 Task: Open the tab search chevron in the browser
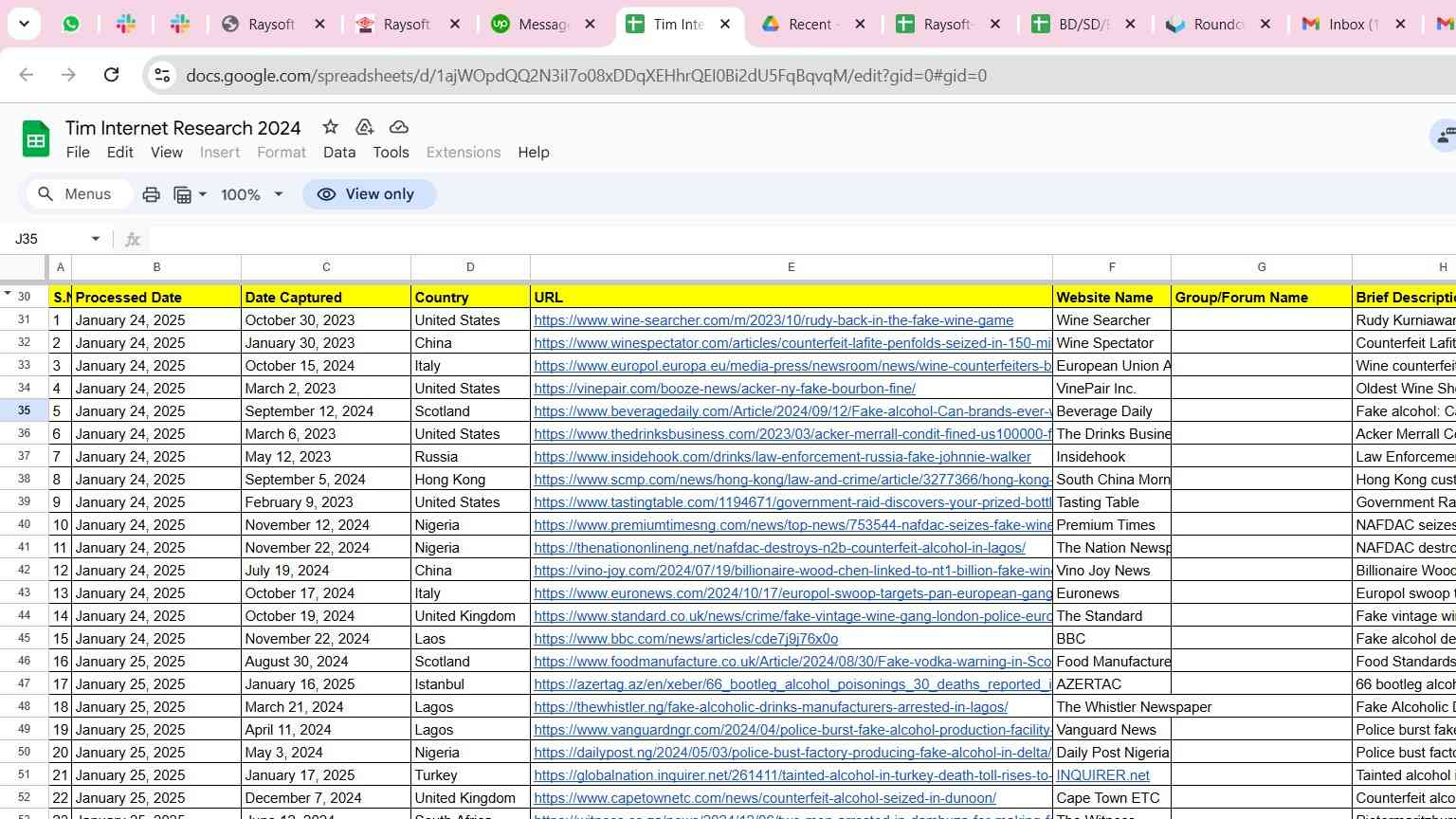tap(24, 24)
